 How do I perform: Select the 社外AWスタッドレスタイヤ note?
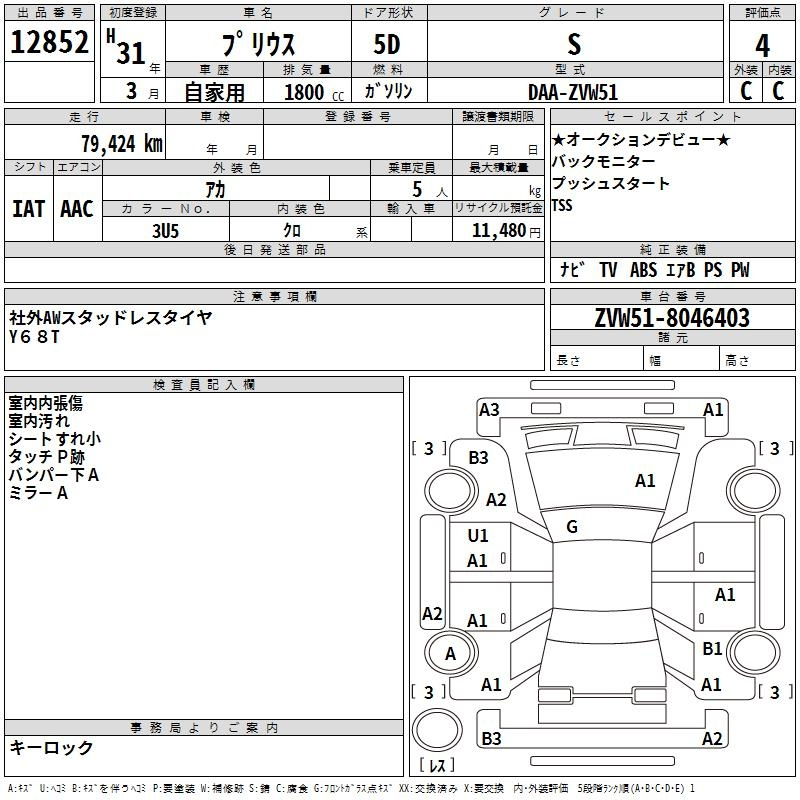point(111,317)
